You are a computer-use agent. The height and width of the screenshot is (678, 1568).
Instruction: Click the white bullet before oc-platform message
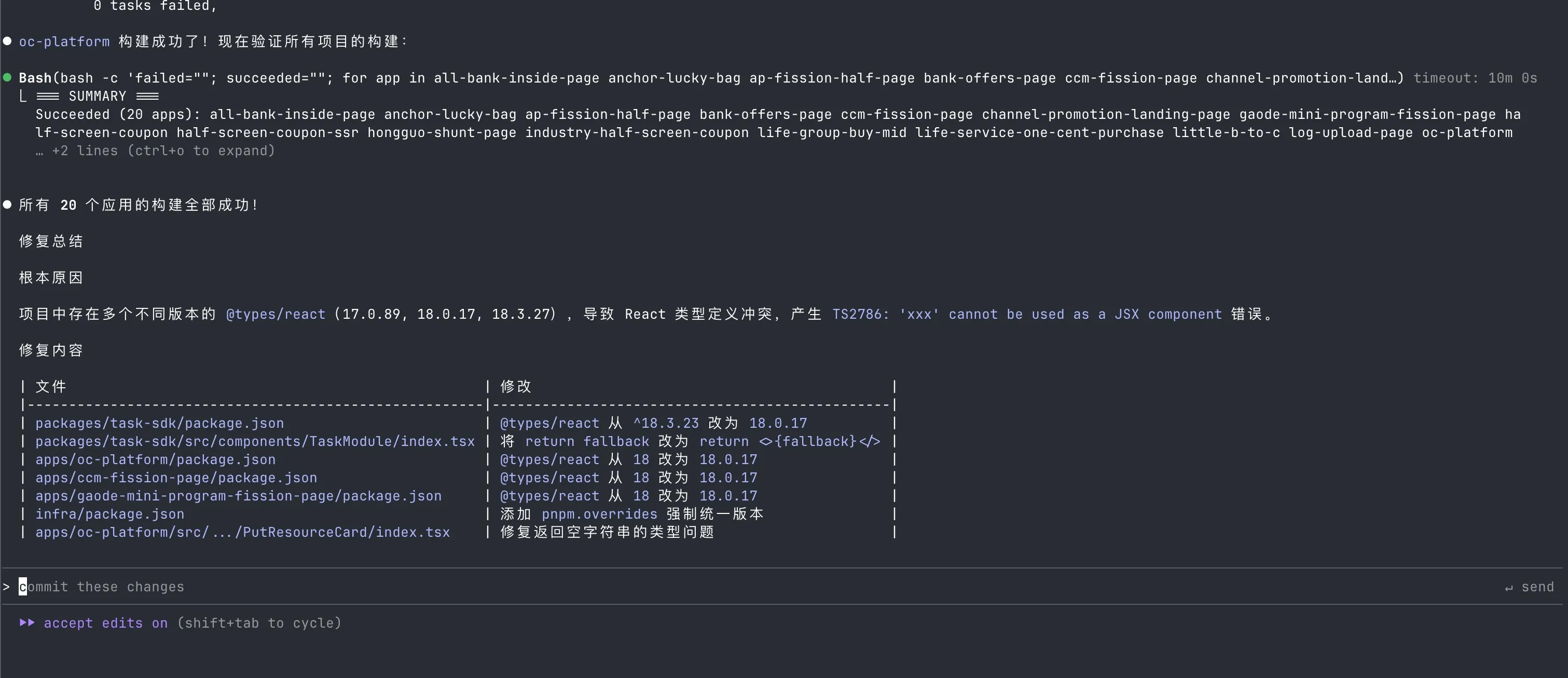click(x=7, y=41)
